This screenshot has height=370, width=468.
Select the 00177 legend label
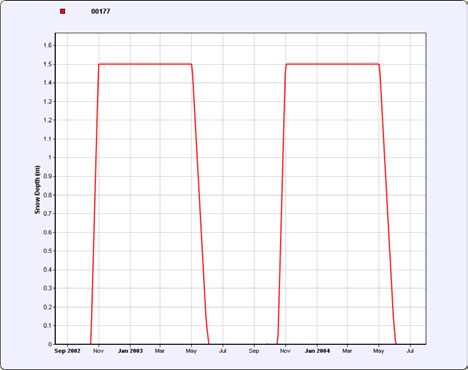click(x=101, y=12)
